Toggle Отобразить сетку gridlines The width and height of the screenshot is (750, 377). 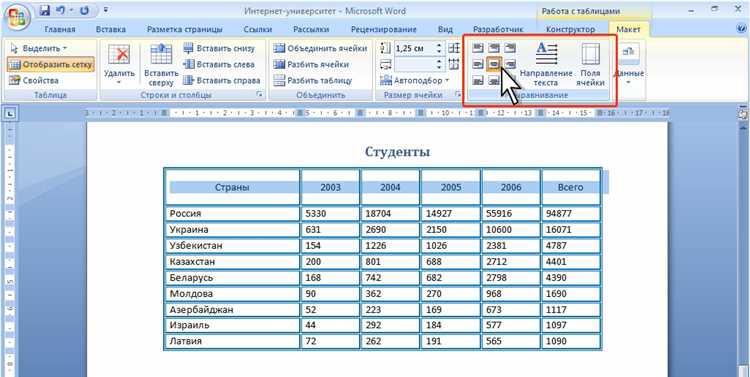click(x=50, y=64)
